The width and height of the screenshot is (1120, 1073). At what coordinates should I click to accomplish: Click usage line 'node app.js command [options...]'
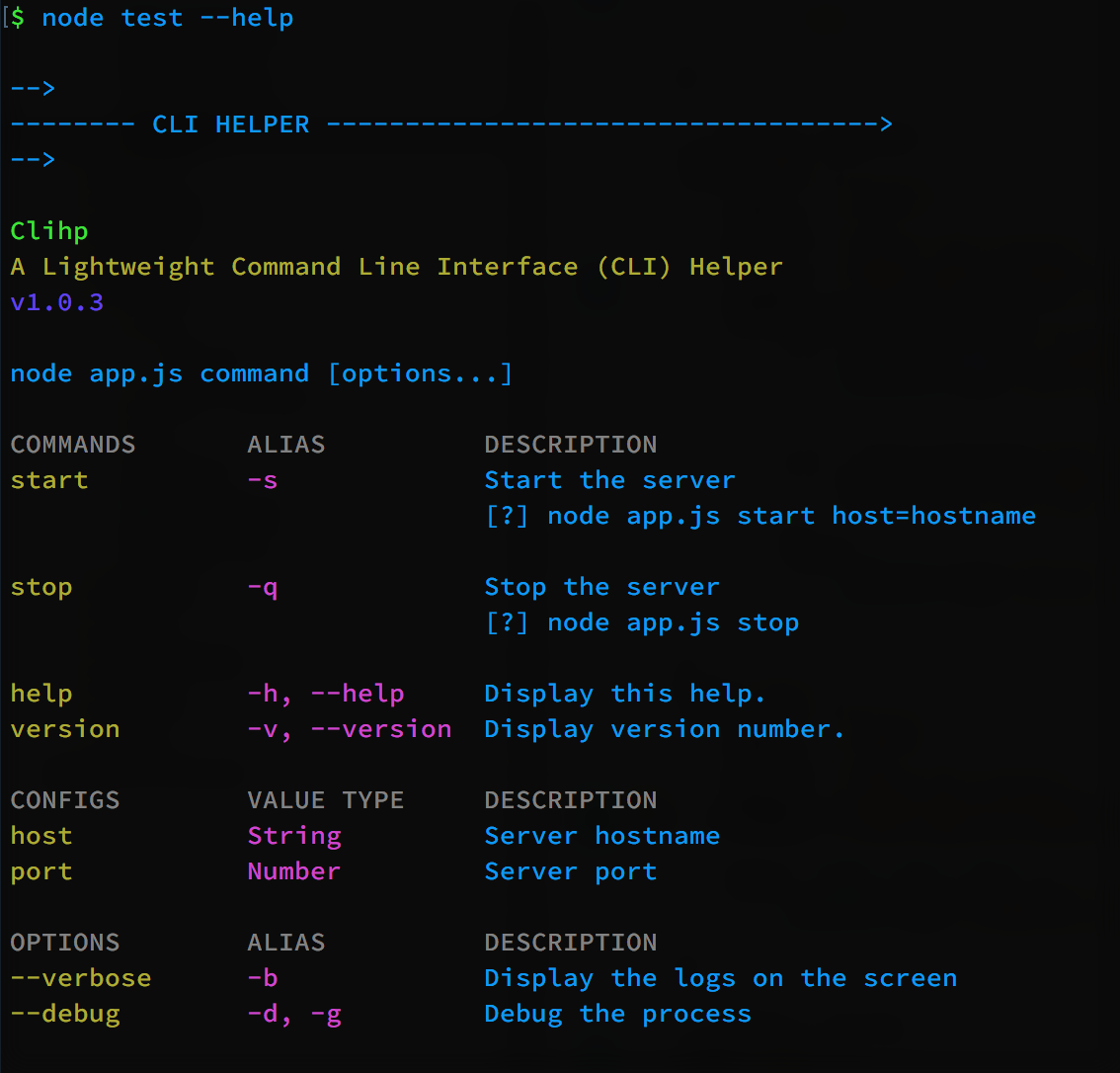click(x=262, y=373)
